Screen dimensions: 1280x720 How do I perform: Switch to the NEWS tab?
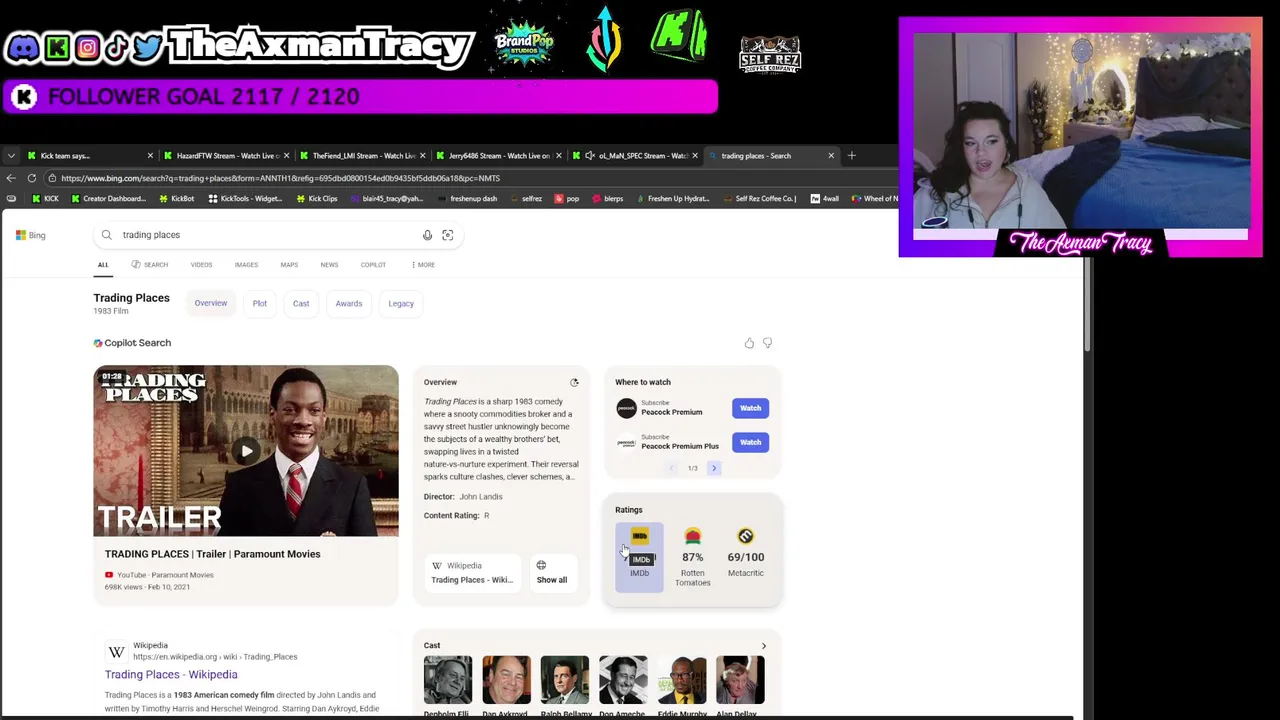coord(329,265)
